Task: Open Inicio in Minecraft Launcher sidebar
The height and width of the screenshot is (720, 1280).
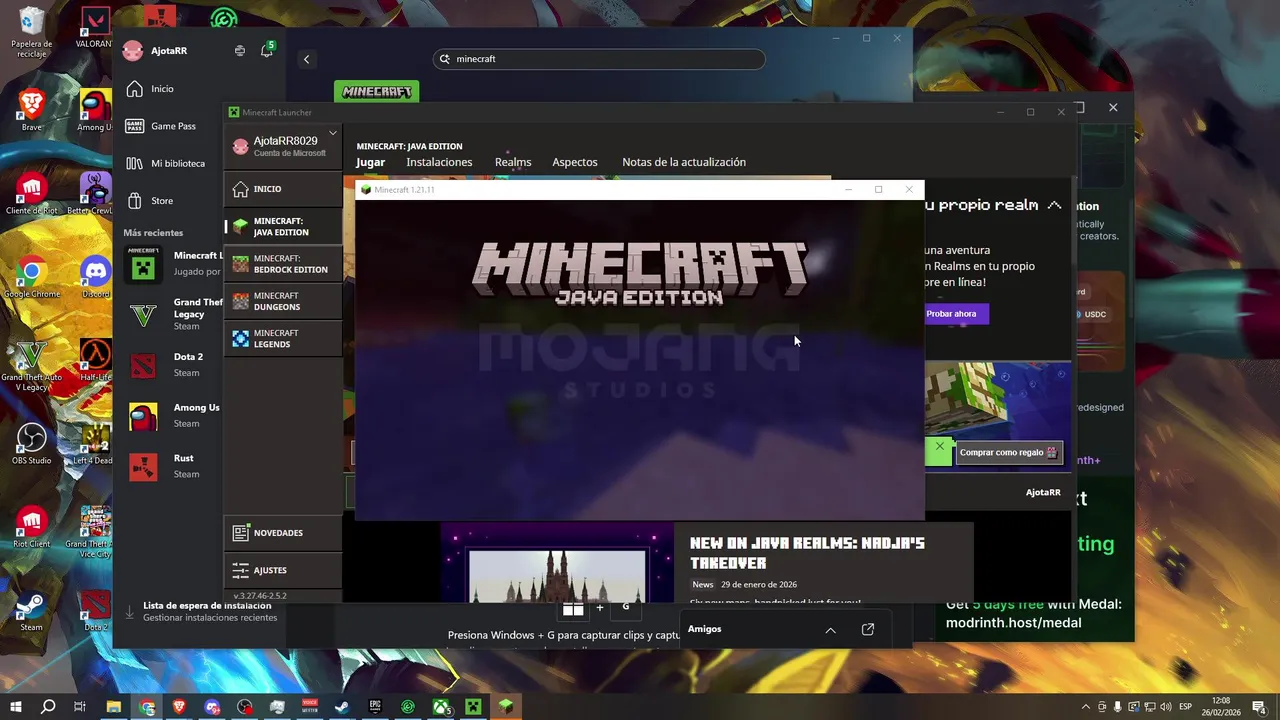Action: pyautogui.click(x=284, y=189)
